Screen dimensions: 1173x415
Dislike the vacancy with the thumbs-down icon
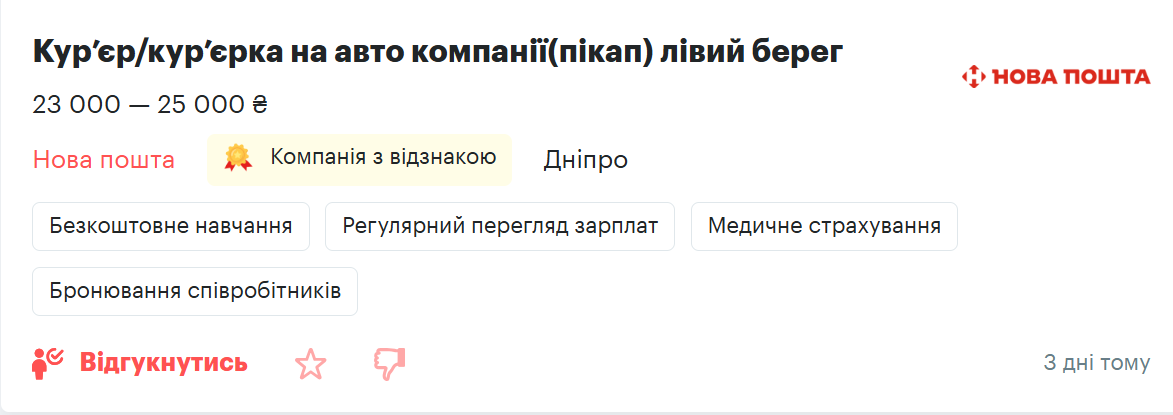[389, 364]
